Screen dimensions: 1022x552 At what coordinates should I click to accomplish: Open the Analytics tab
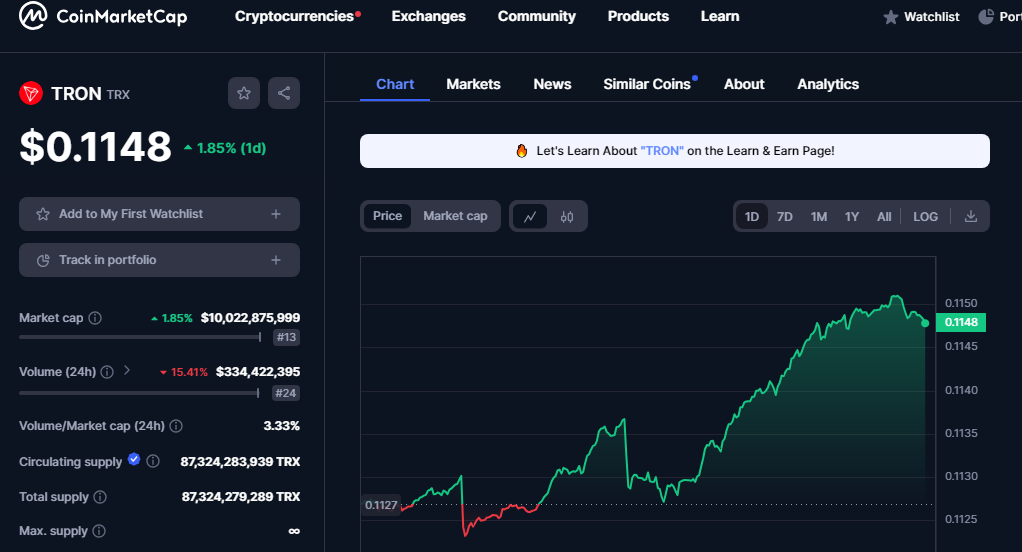[828, 85]
